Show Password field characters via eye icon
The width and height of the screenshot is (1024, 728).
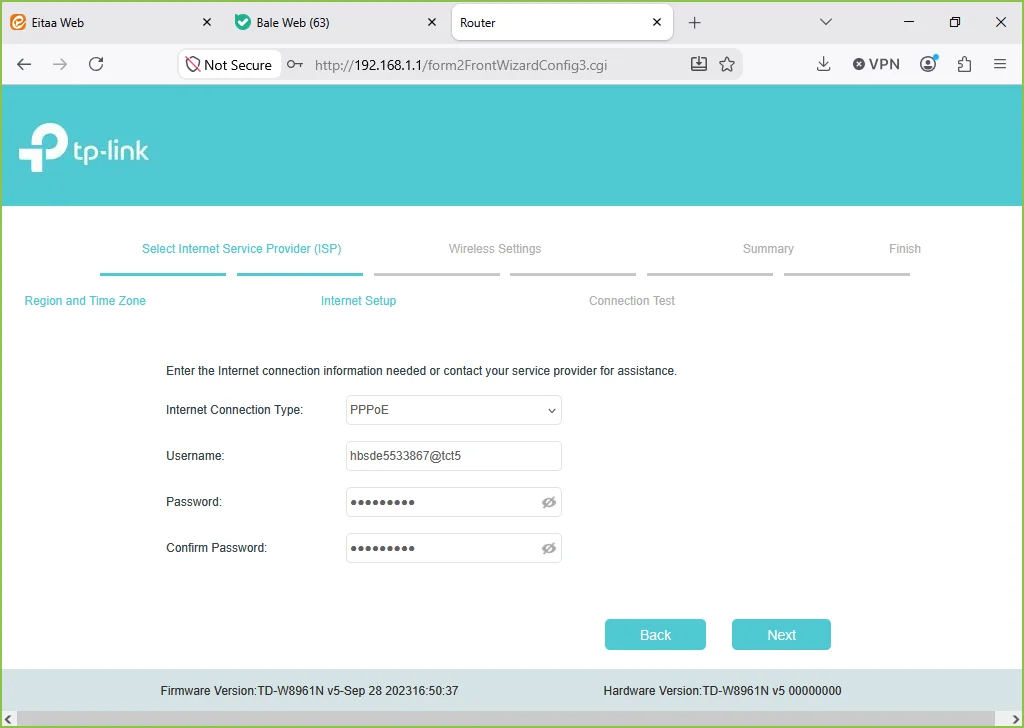click(549, 502)
